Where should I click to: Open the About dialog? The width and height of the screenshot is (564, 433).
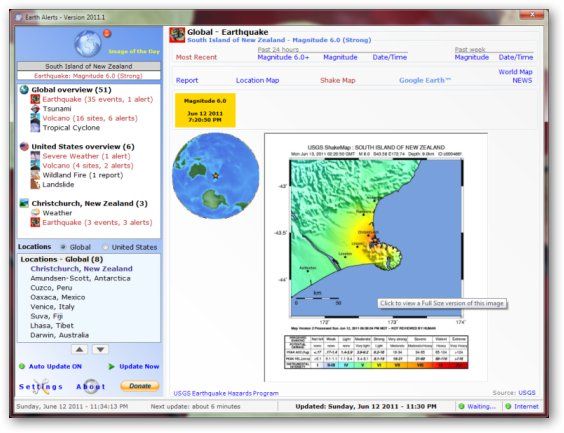[91, 387]
